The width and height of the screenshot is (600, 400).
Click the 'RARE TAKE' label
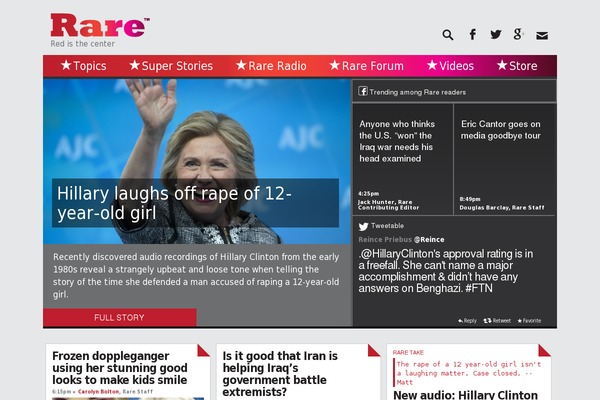pyautogui.click(x=408, y=353)
